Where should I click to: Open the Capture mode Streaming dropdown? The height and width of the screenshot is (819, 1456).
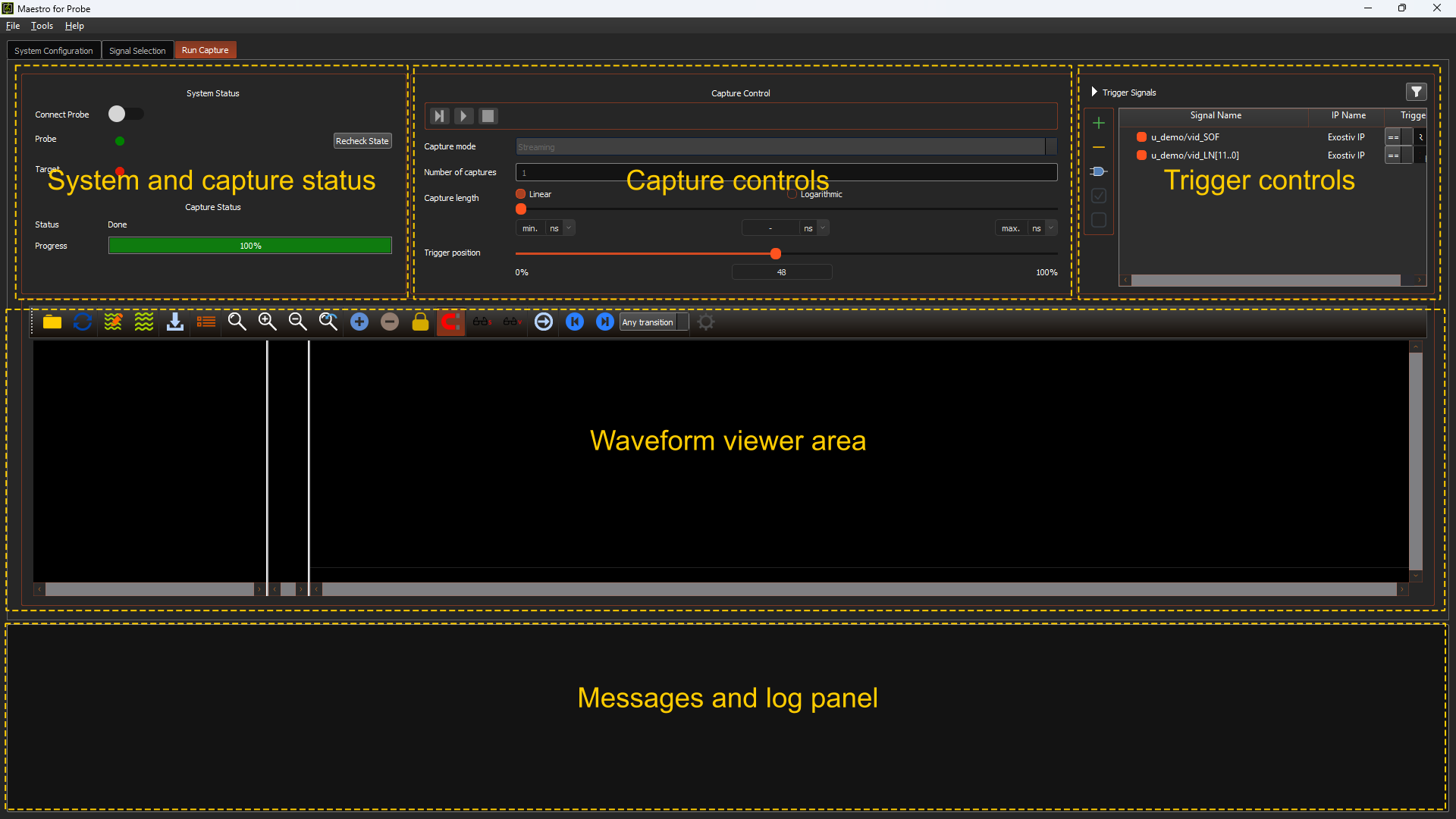click(786, 147)
